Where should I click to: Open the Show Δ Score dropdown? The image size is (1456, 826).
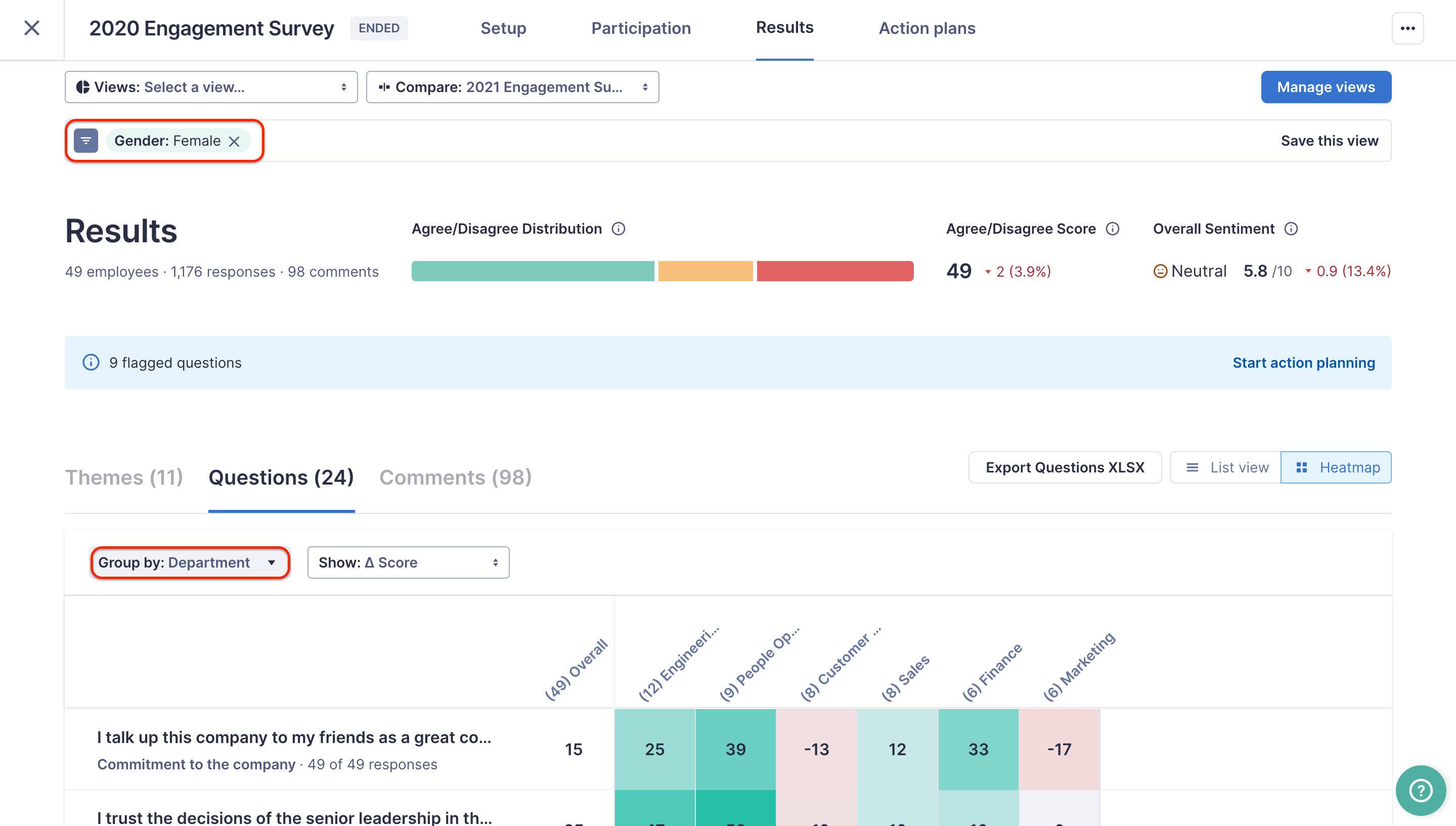click(x=408, y=562)
